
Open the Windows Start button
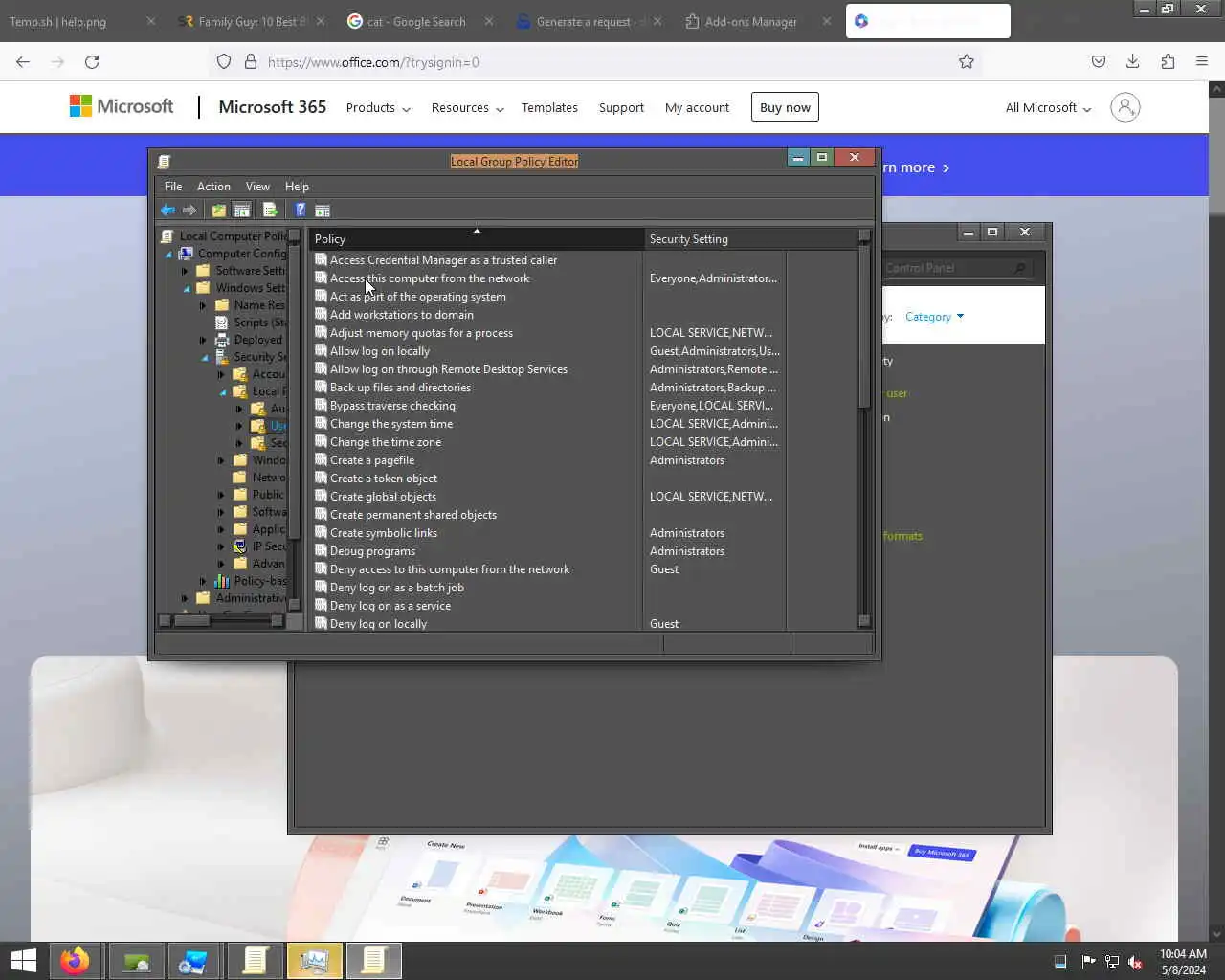coord(23,960)
